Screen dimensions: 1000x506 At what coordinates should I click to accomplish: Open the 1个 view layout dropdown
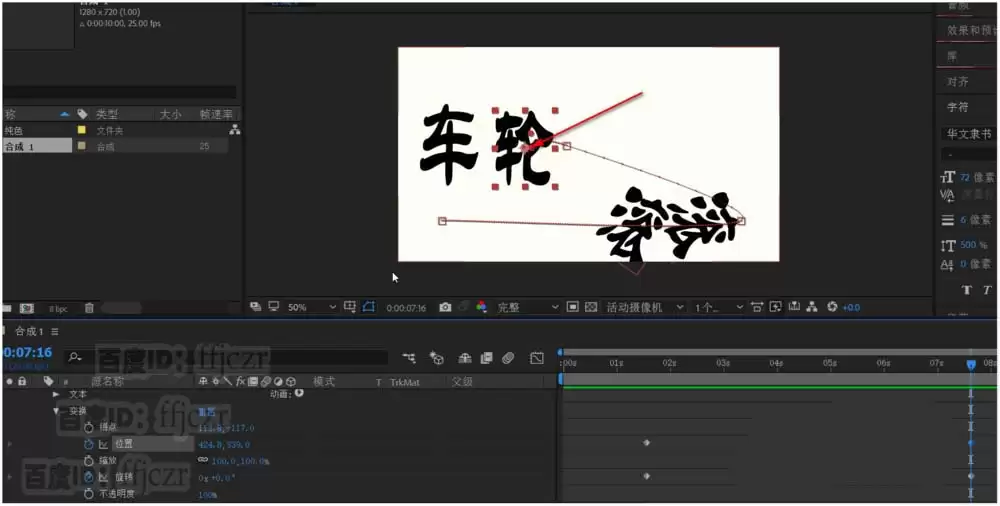(719, 308)
